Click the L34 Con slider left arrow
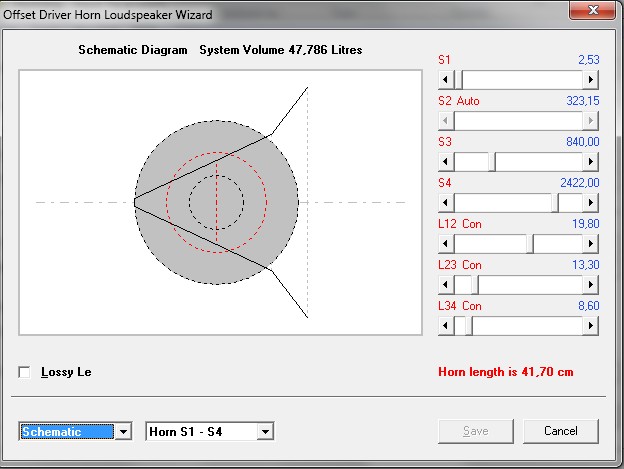This screenshot has width=624, height=469. point(446,326)
